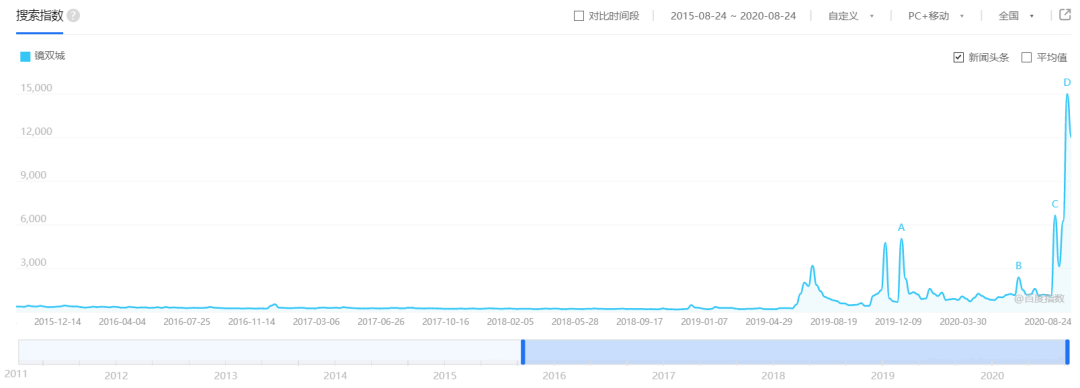Open the export/share icon at top right
Image resolution: width=1080 pixels, height=388 pixels.
click(1065, 15)
